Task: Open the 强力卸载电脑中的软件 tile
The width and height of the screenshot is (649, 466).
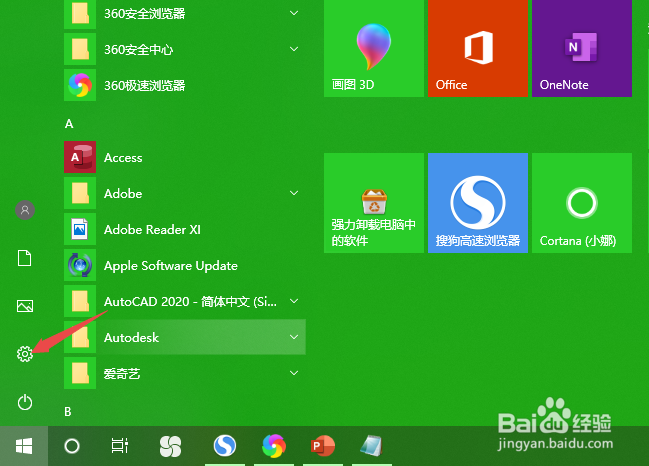Action: [x=374, y=203]
